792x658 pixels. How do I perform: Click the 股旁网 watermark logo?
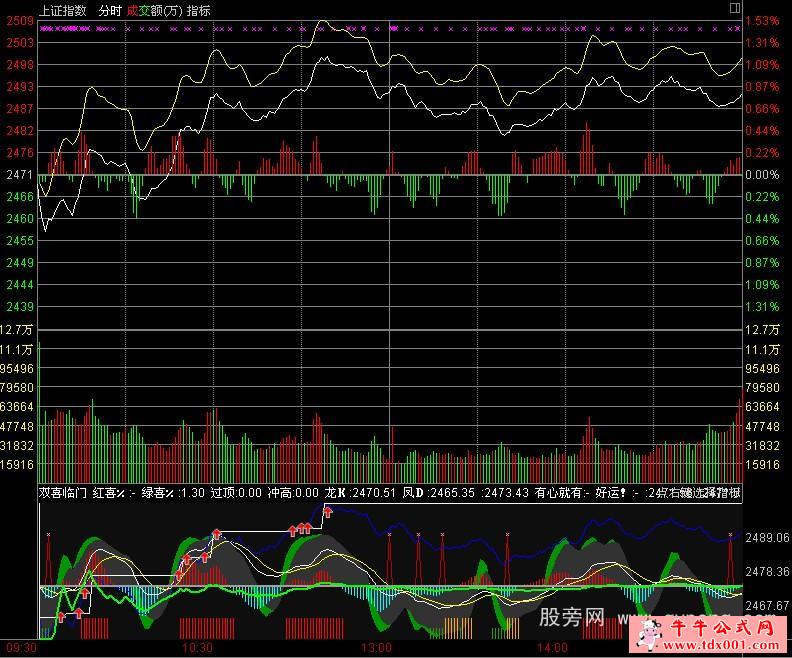click(572, 618)
